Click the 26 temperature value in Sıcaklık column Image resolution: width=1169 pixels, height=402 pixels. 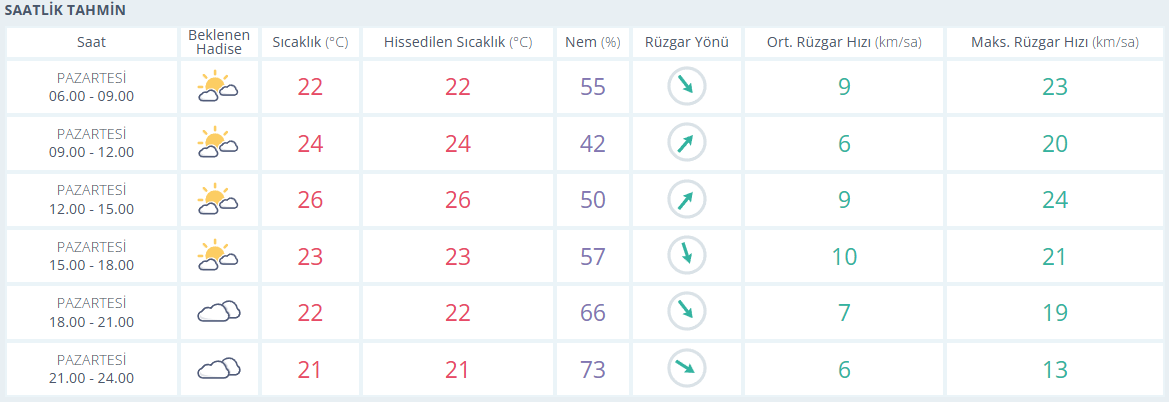(x=310, y=200)
